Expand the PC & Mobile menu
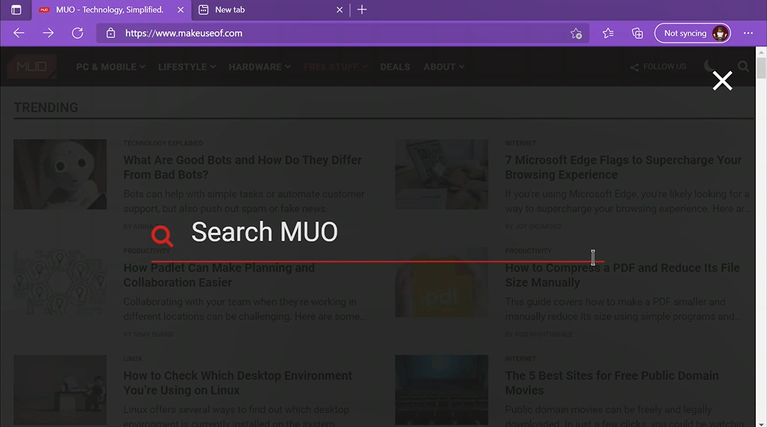767x427 pixels. point(111,67)
